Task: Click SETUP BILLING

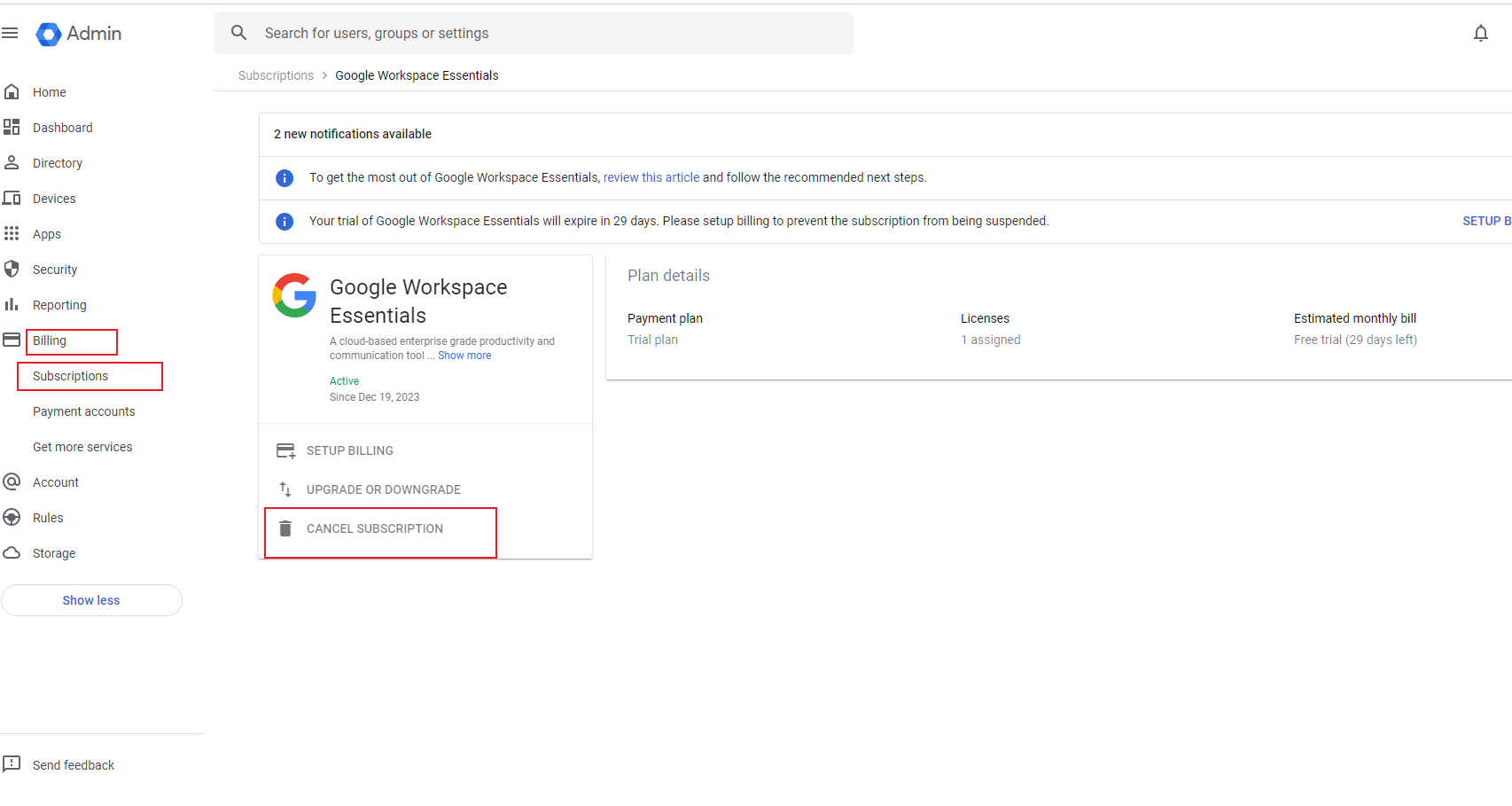Action: click(350, 450)
